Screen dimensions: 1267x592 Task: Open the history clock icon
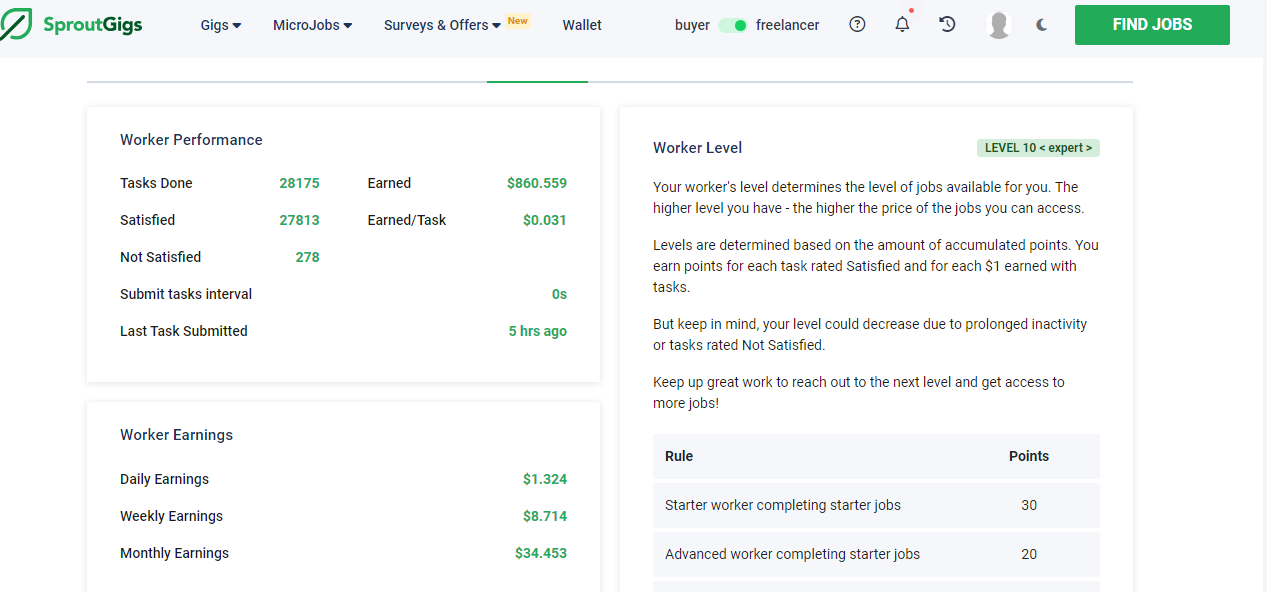pyautogui.click(x=948, y=25)
